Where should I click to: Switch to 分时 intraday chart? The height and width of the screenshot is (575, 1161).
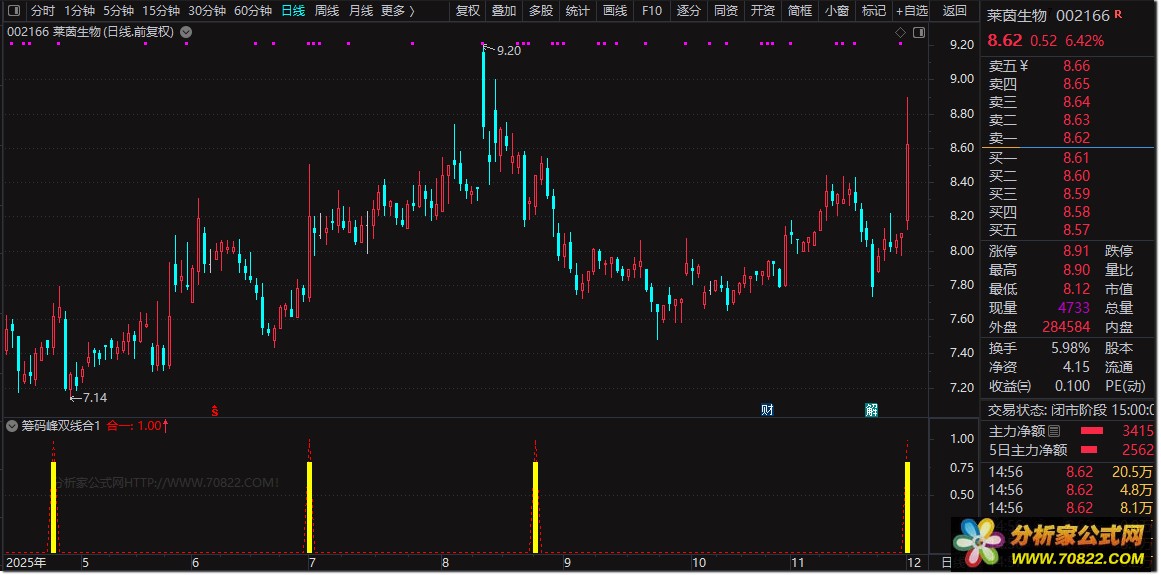[43, 11]
